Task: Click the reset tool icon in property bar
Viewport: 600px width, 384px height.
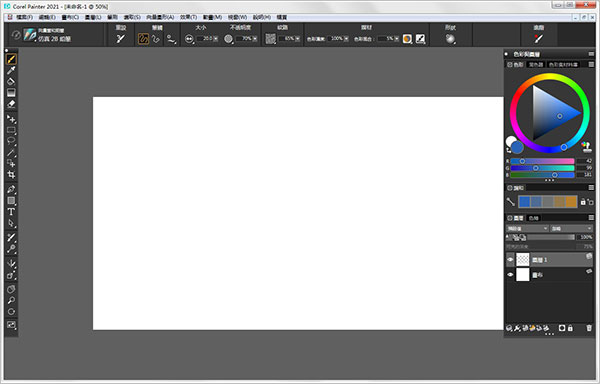Action: point(121,39)
